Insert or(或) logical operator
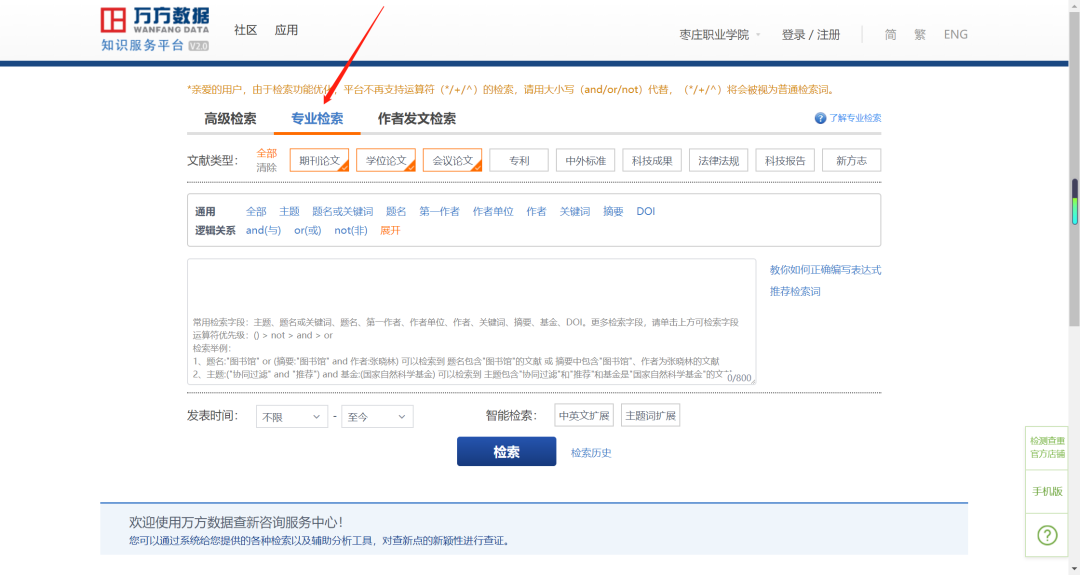Screen dimensions: 1080x575 click(308, 231)
